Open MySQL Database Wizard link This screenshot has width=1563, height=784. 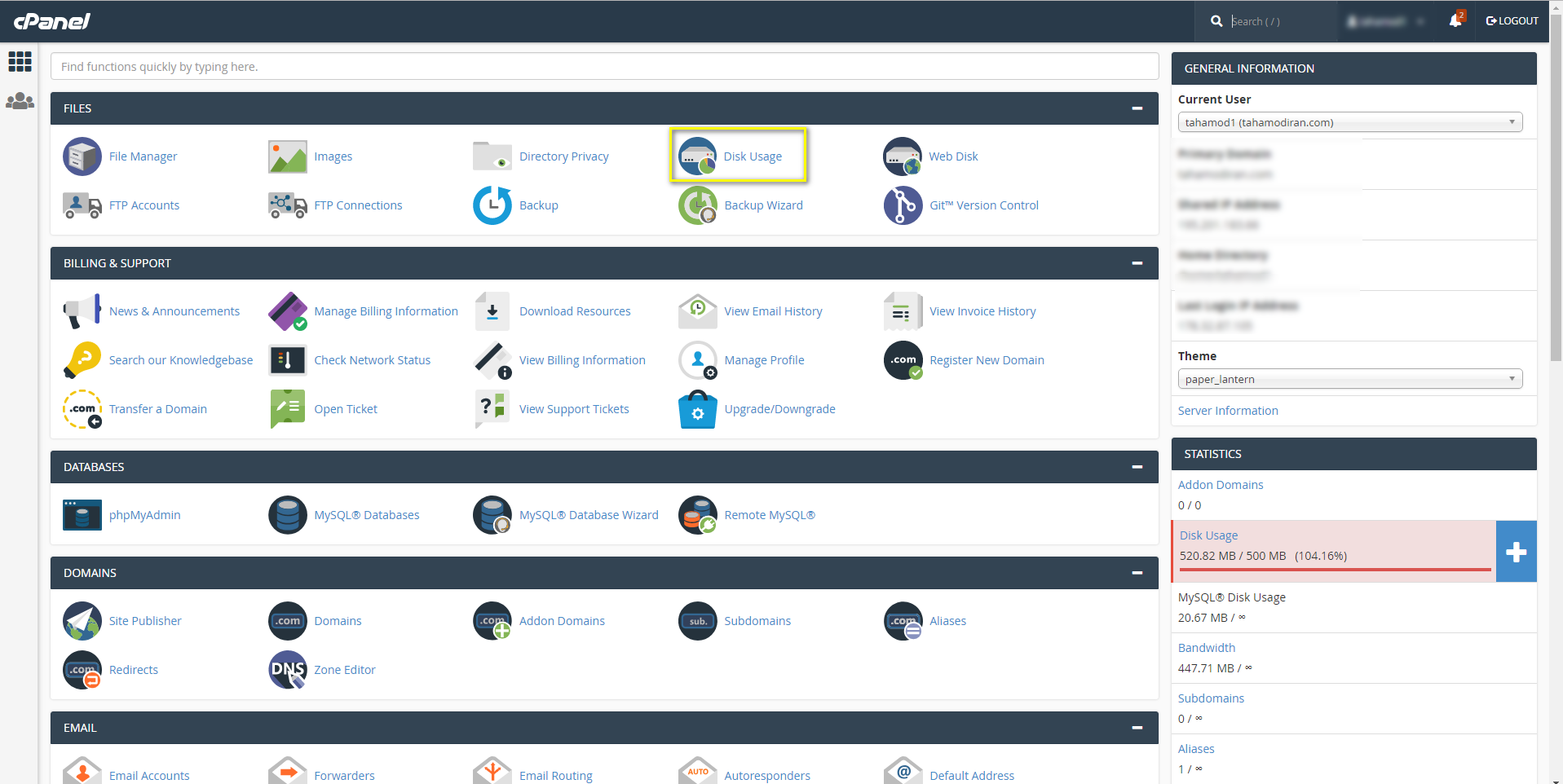coord(589,515)
